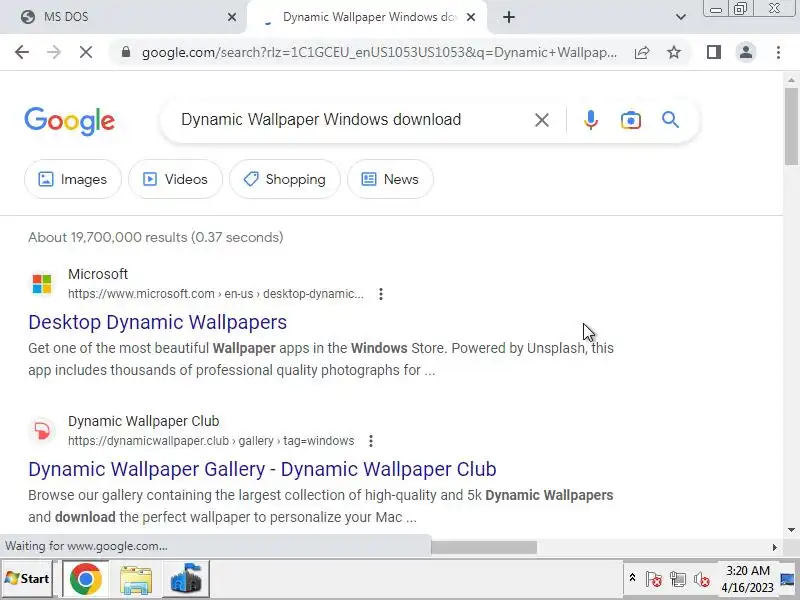This screenshot has height=600, width=800.
Task: Search by image with the camera icon
Action: coord(631,120)
